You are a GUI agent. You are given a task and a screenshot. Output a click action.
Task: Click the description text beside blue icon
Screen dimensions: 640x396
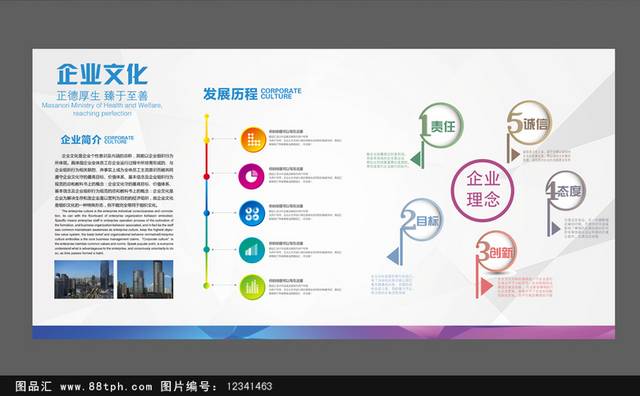(305, 212)
